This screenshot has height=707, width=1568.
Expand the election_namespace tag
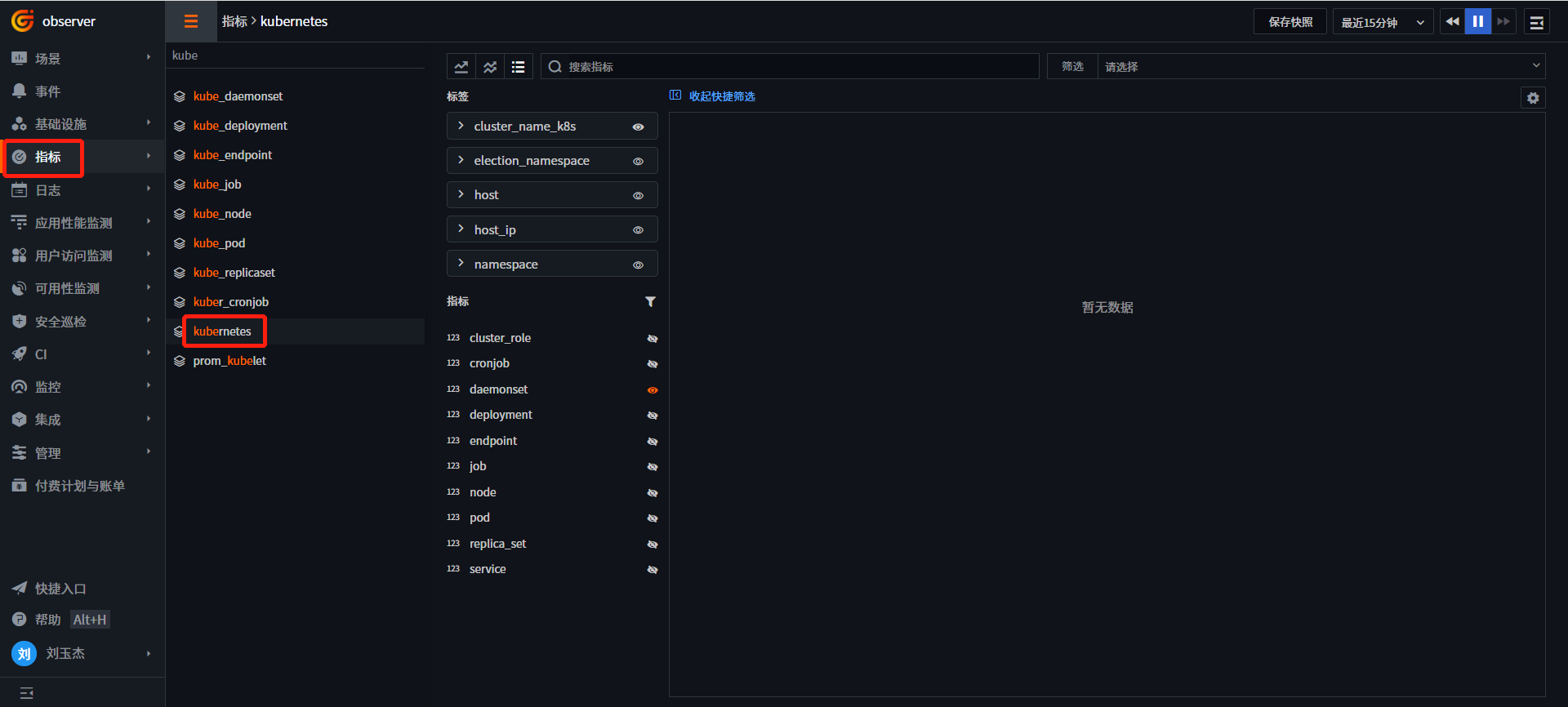(x=461, y=160)
